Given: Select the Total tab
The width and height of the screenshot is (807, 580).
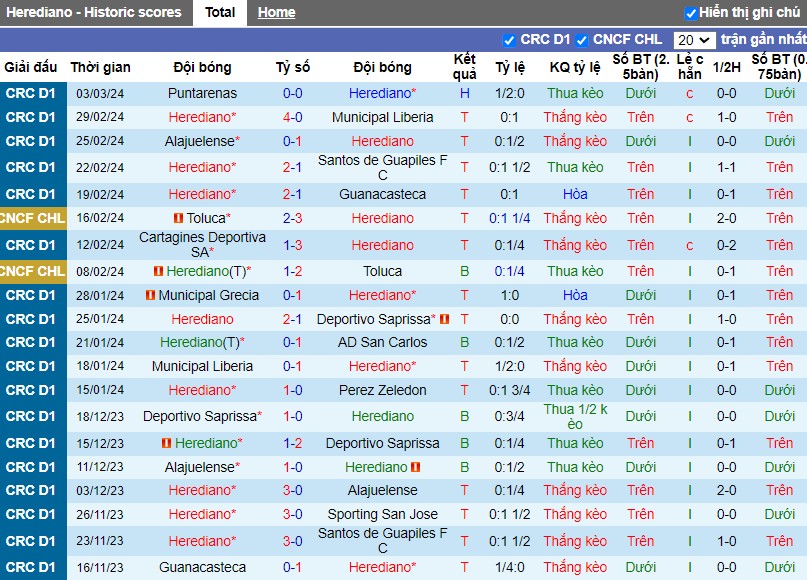Looking at the screenshot, I should (x=220, y=12).
